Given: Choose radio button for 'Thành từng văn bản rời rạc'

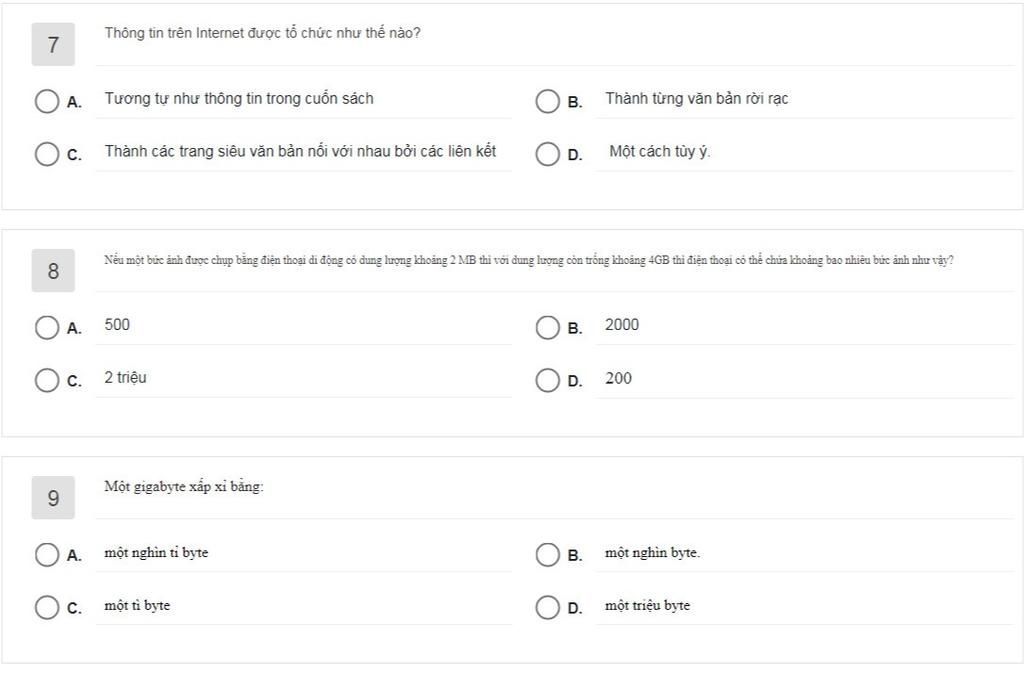Looking at the screenshot, I should [x=547, y=101].
